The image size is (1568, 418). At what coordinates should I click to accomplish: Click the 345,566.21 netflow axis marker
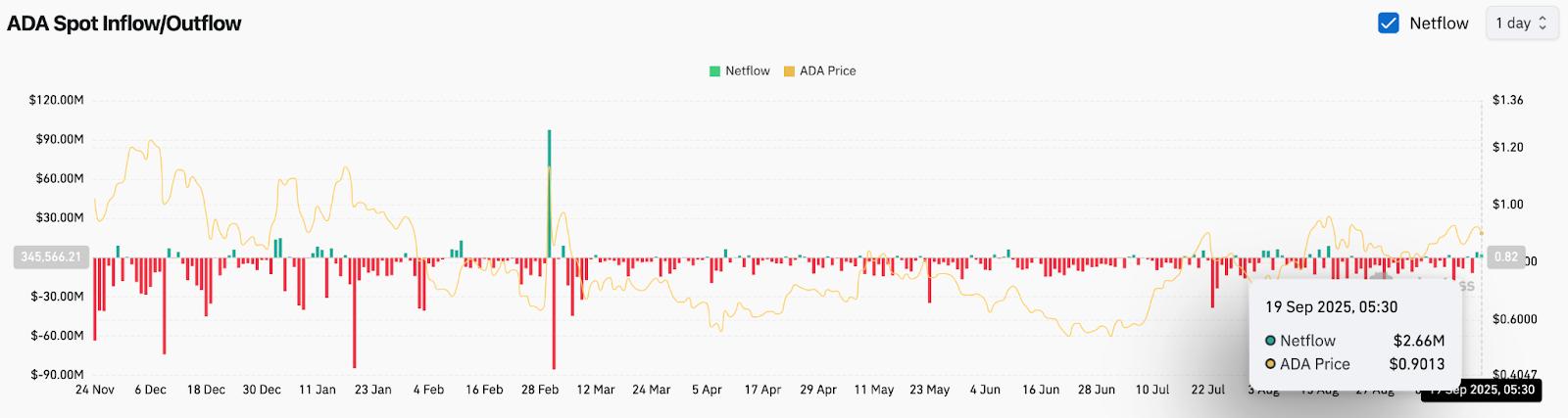(x=50, y=257)
